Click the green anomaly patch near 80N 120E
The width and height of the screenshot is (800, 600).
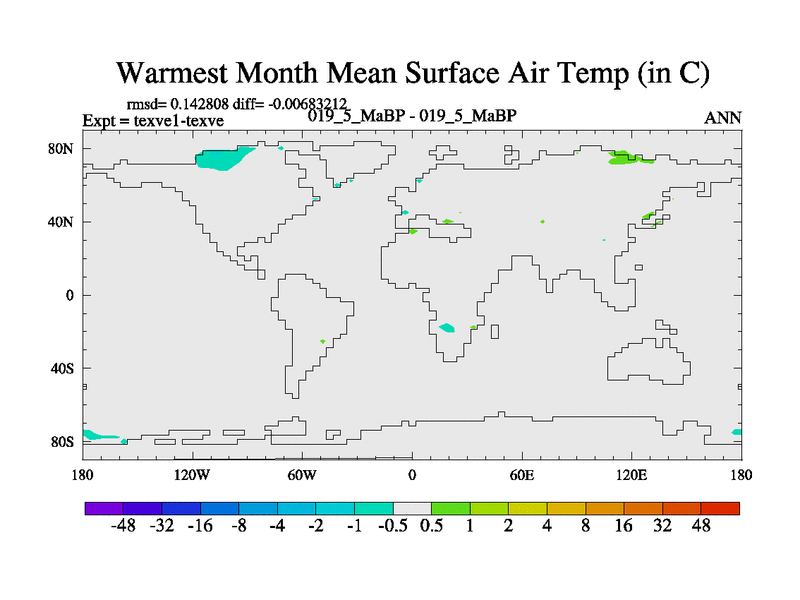click(627, 157)
